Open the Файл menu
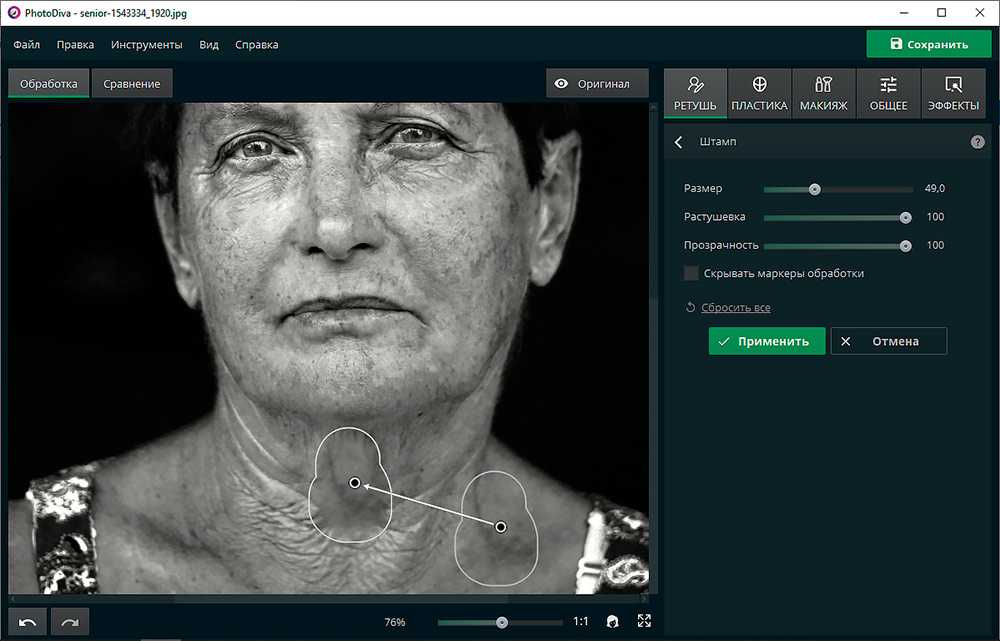1000x641 pixels. 27,44
